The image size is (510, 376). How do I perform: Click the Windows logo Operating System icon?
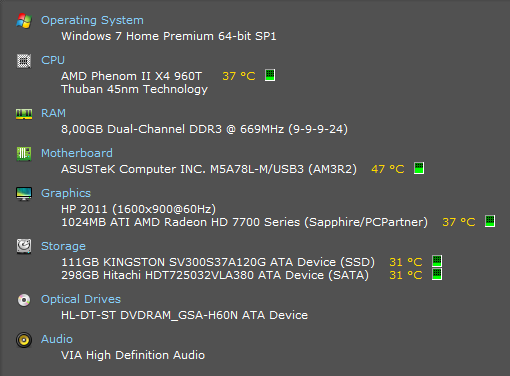(24, 21)
